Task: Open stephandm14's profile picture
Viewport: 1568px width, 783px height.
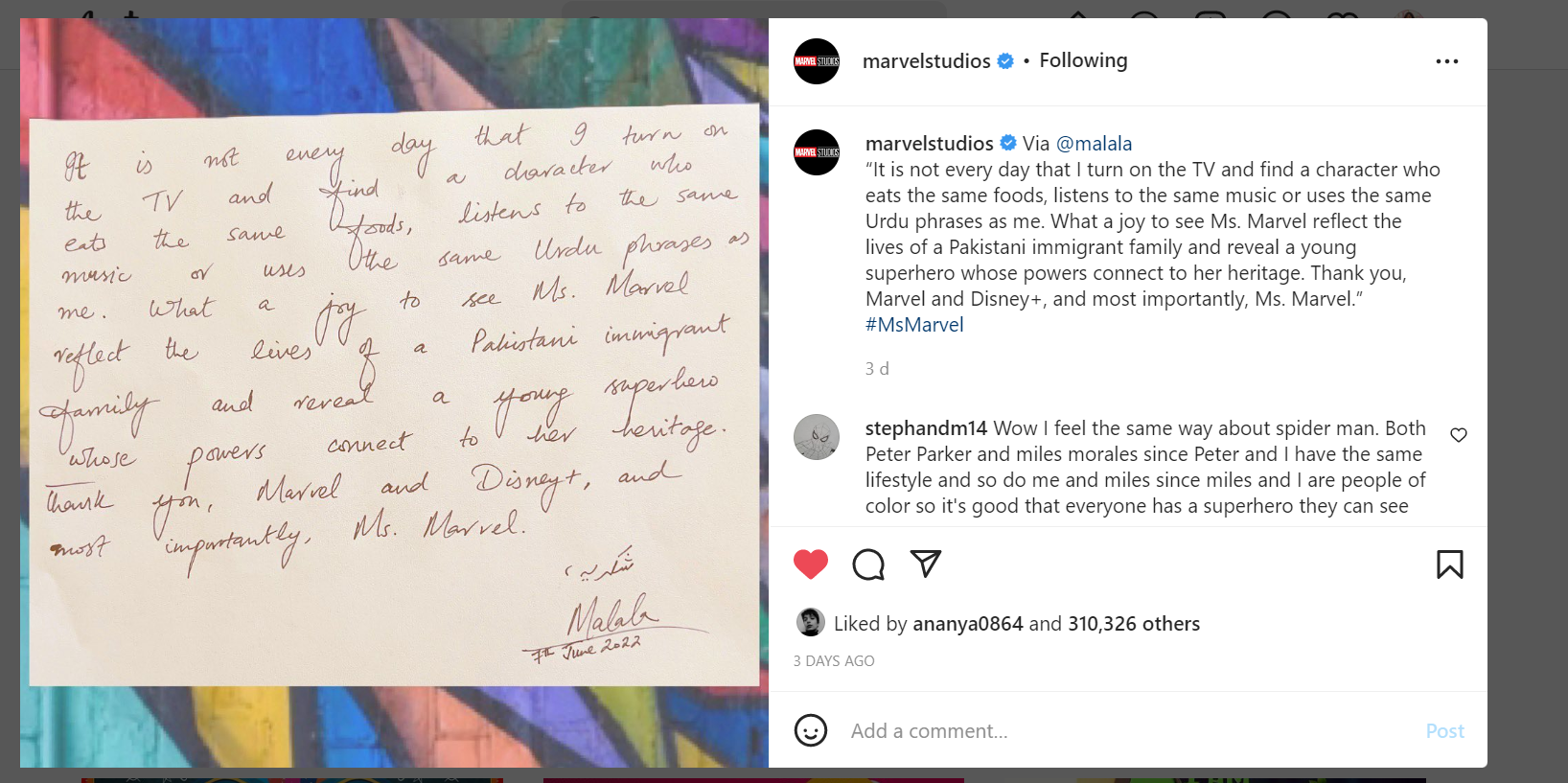Action: tap(817, 437)
